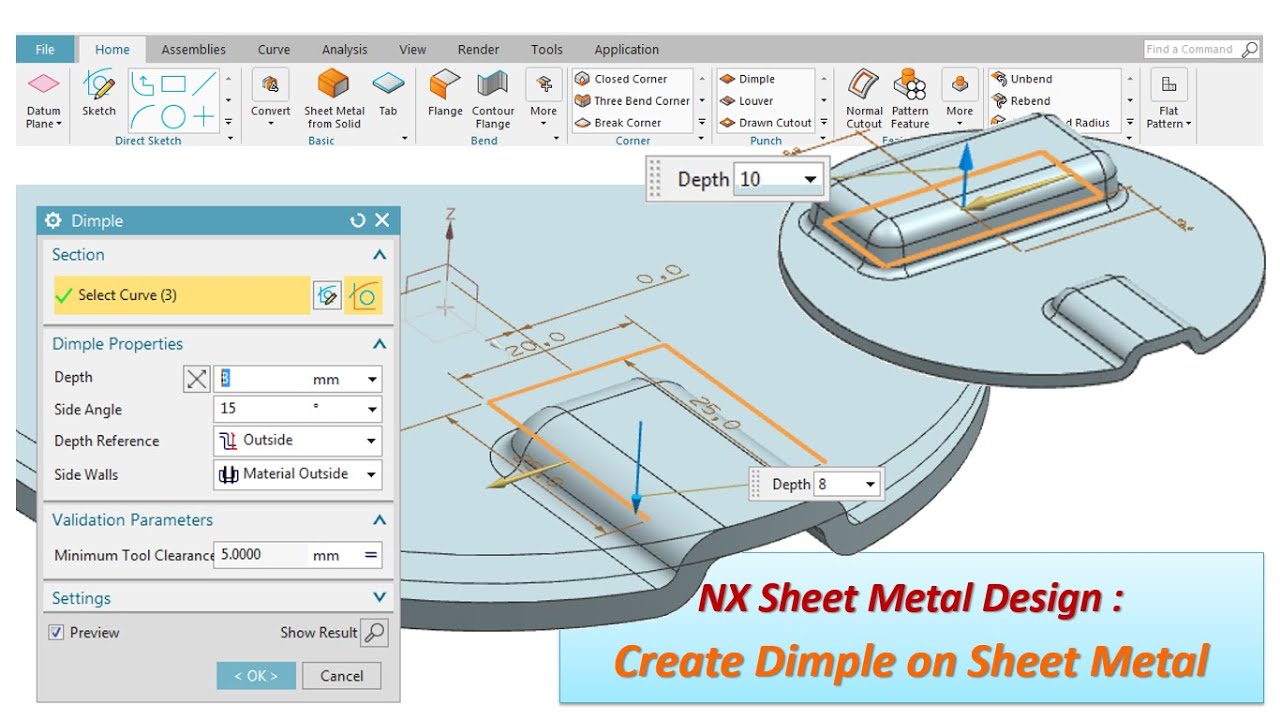Expand the Corner gallery list
Viewport: 1280px width, 720px height.
(702, 123)
